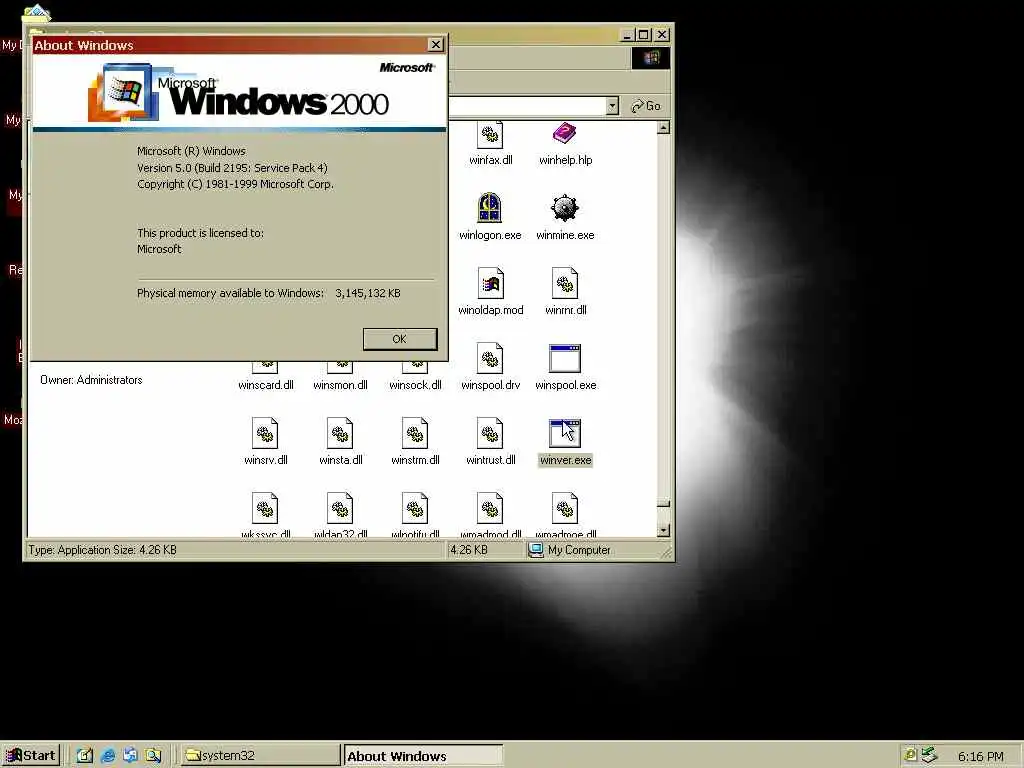Viewport: 1024px width, 768px height.
Task: Click the folder search Quick Launch icon
Action: click(153, 755)
